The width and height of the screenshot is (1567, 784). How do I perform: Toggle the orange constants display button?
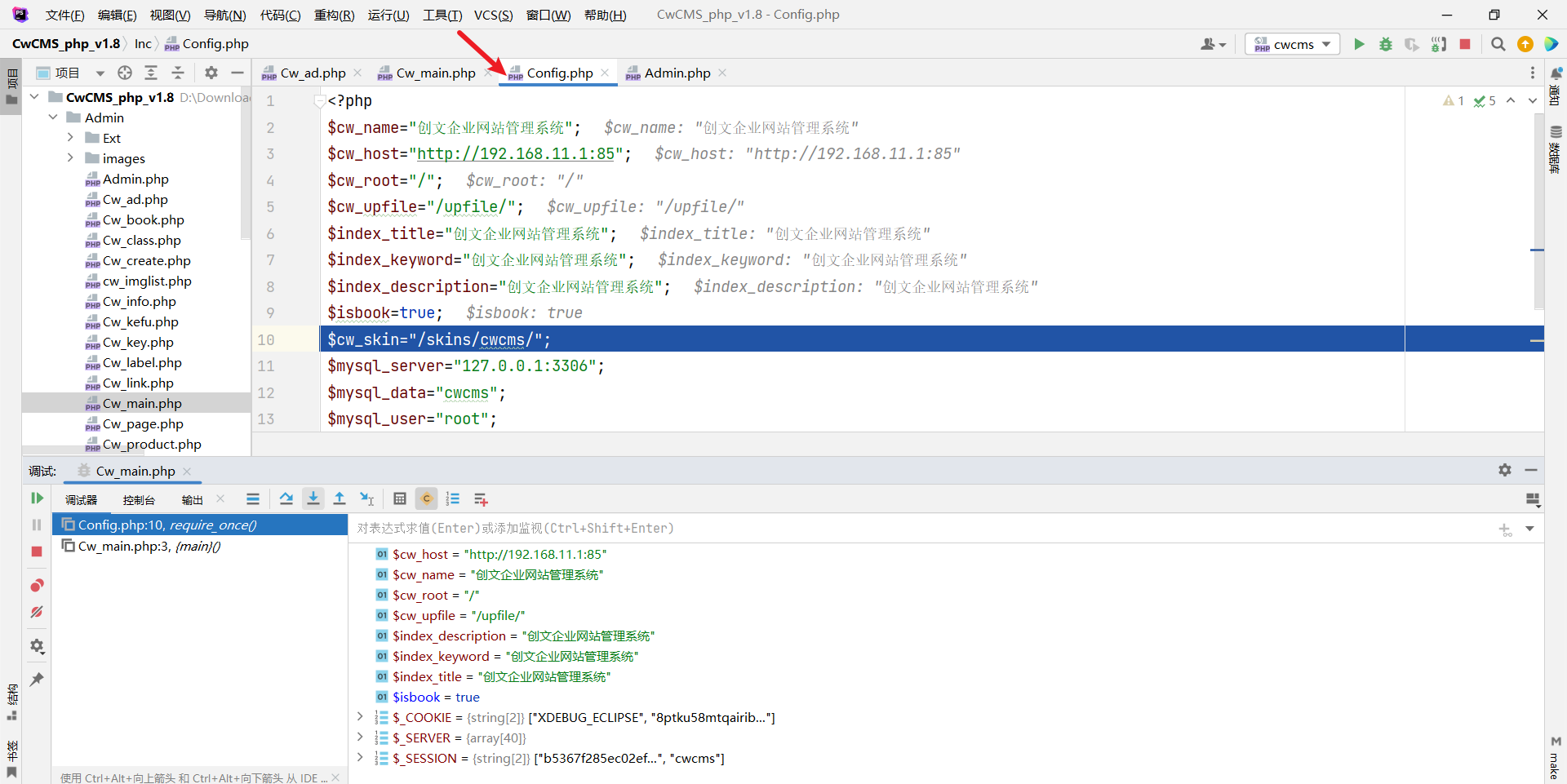coord(426,499)
